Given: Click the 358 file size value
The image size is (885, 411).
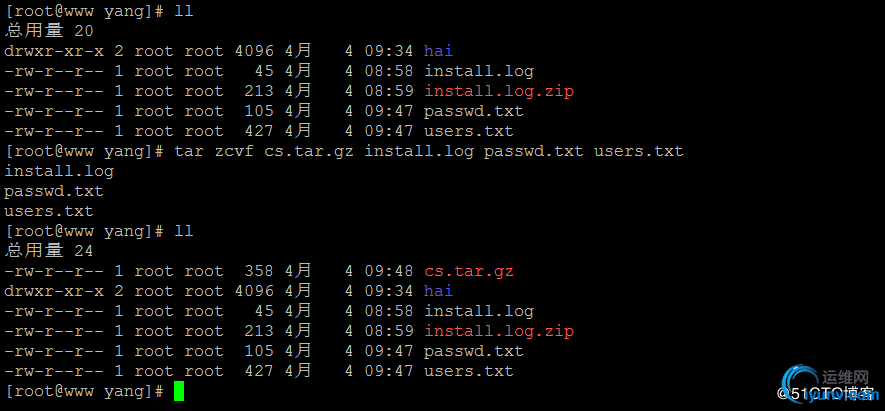Looking at the screenshot, I should click(259, 272).
